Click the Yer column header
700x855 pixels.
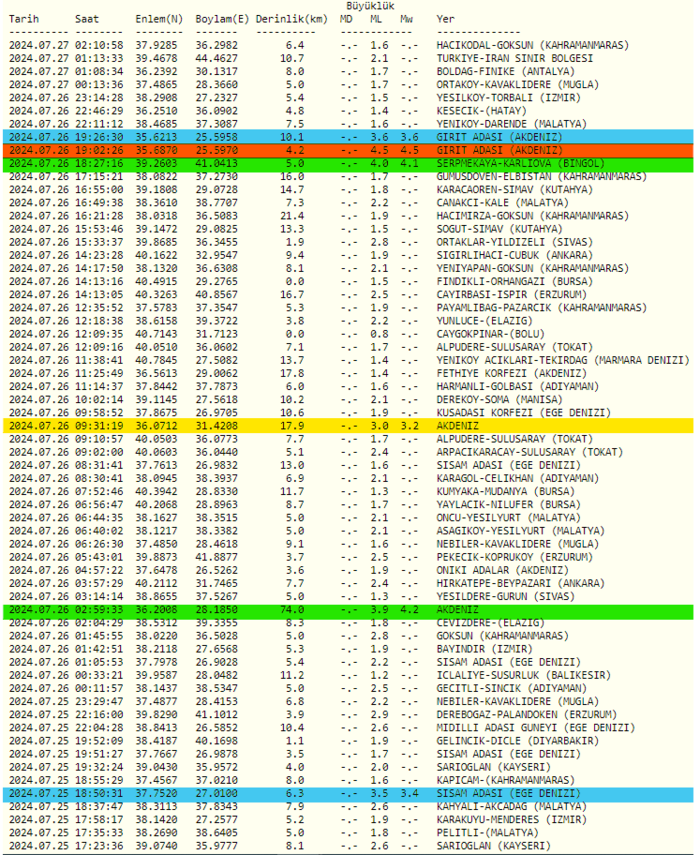click(446, 19)
